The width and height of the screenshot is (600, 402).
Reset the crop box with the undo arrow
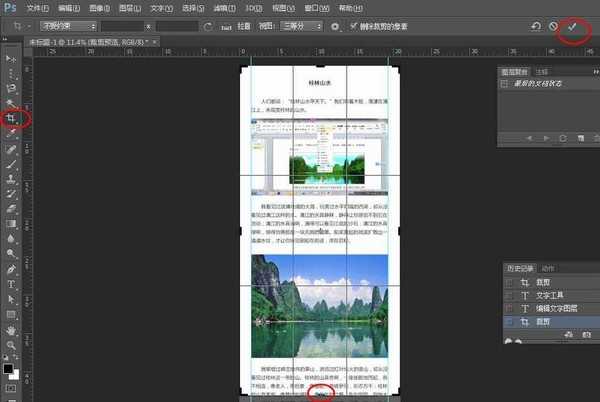(x=537, y=27)
